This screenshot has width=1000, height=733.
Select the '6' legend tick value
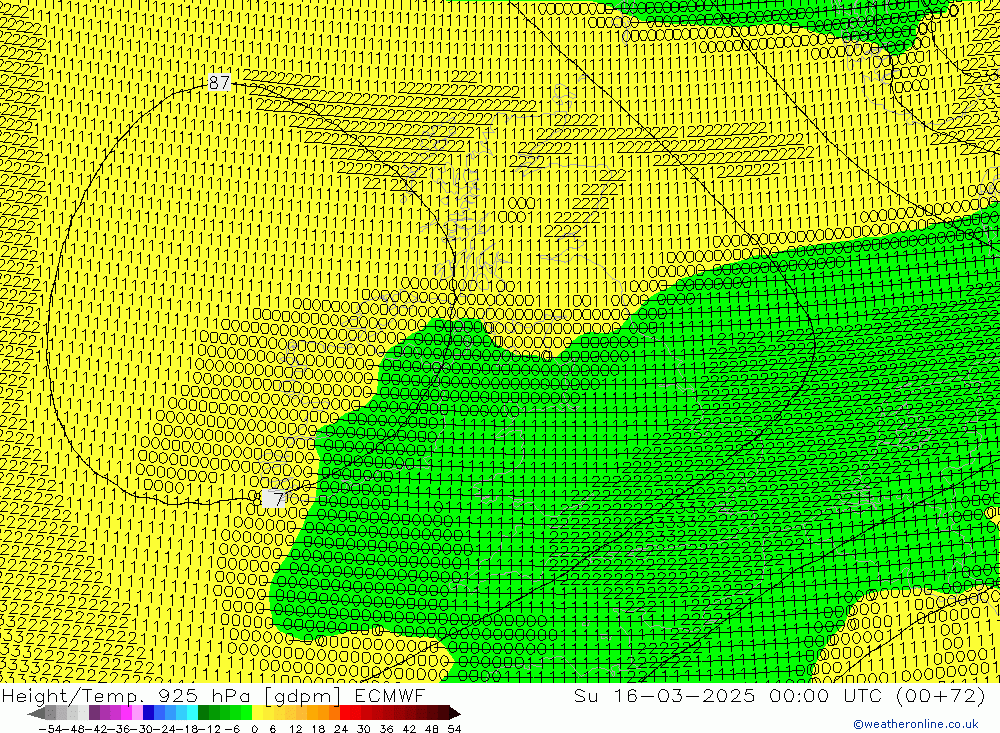(x=272, y=729)
